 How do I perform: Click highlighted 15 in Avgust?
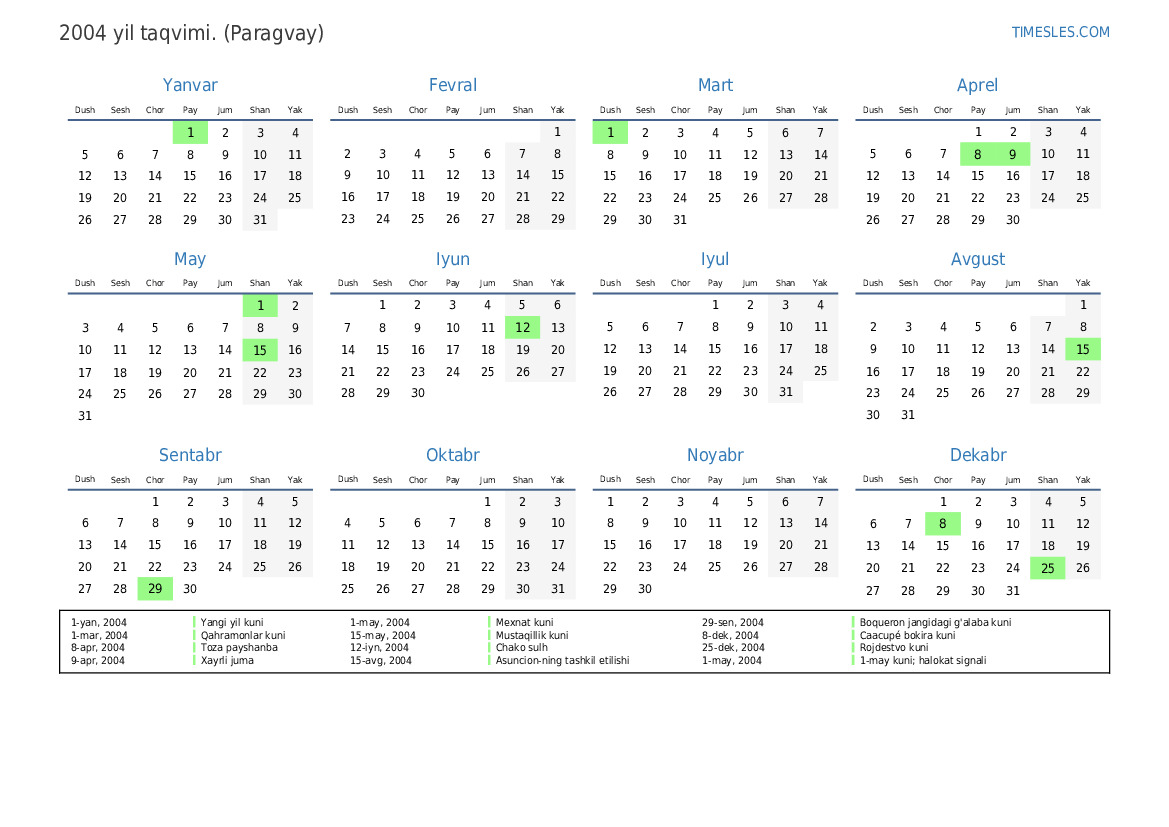[x=1082, y=350]
